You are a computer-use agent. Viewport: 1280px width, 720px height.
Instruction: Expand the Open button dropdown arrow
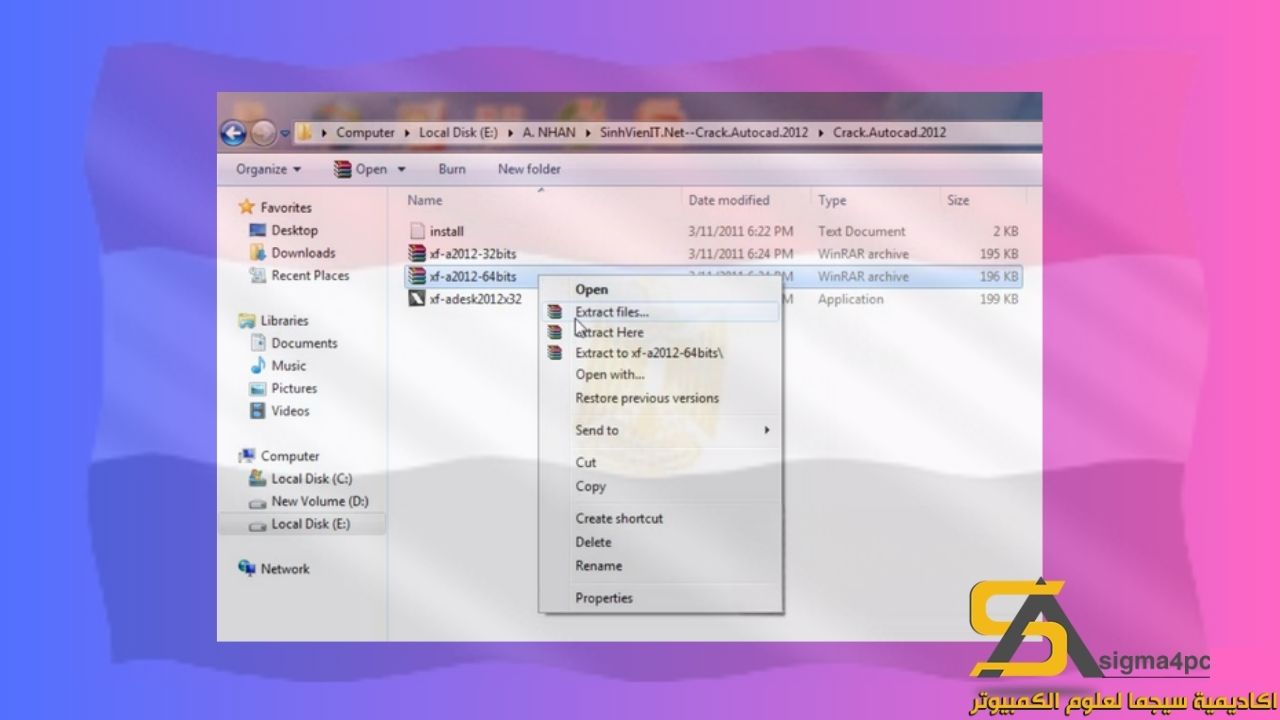pyautogui.click(x=402, y=170)
